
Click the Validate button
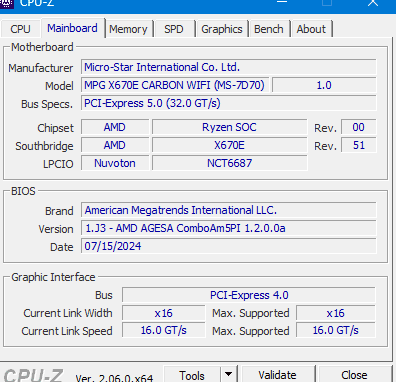[x=277, y=375]
